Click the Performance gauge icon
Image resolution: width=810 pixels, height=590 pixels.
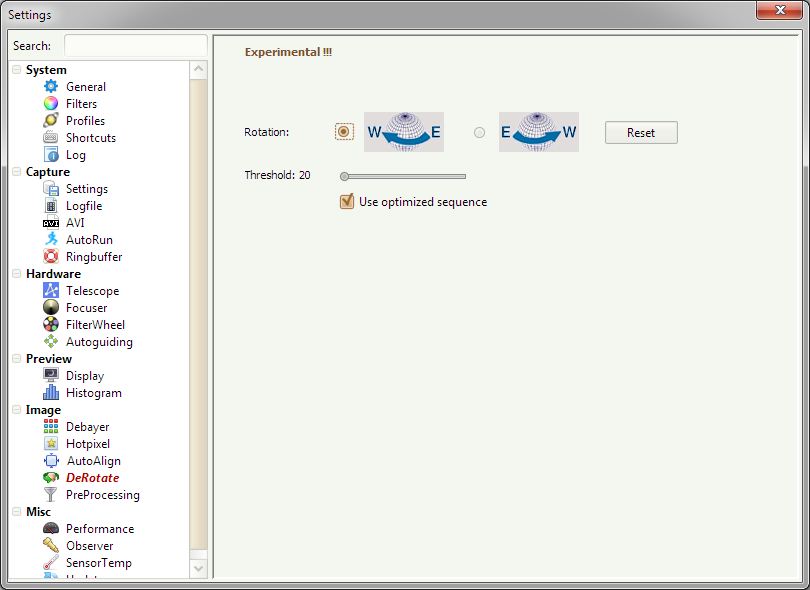point(51,529)
